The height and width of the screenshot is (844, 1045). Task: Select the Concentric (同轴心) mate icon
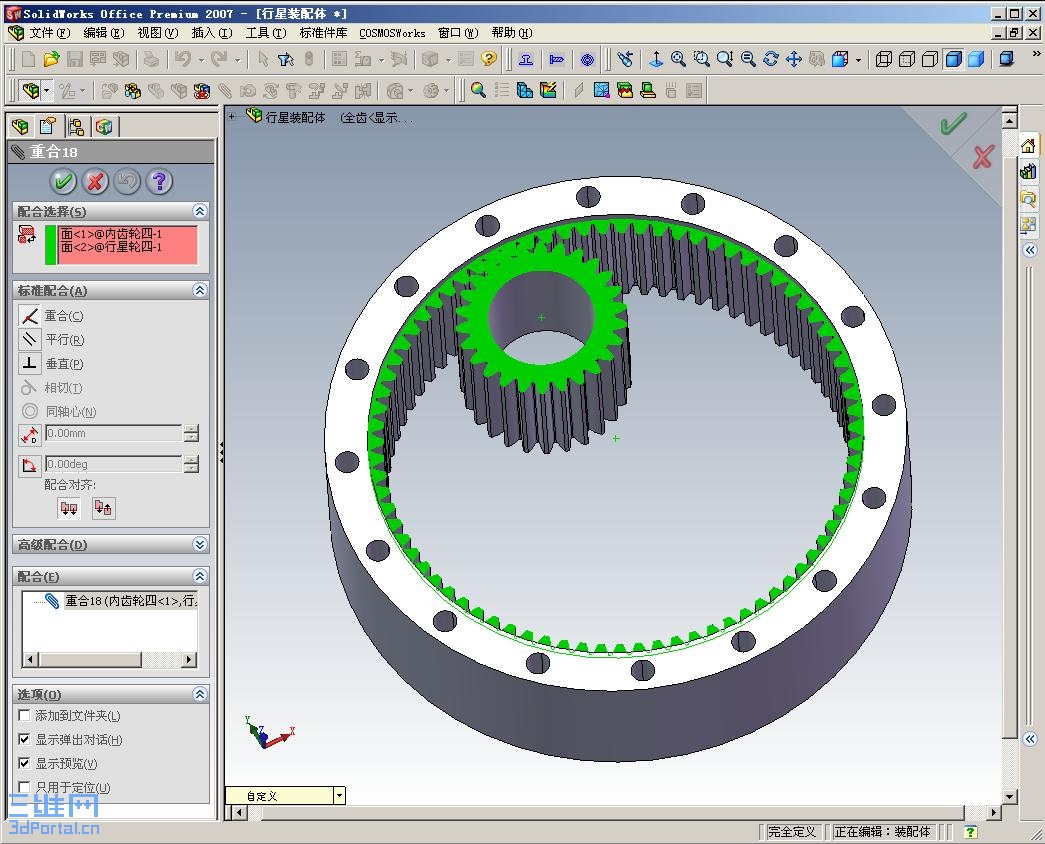click(29, 411)
